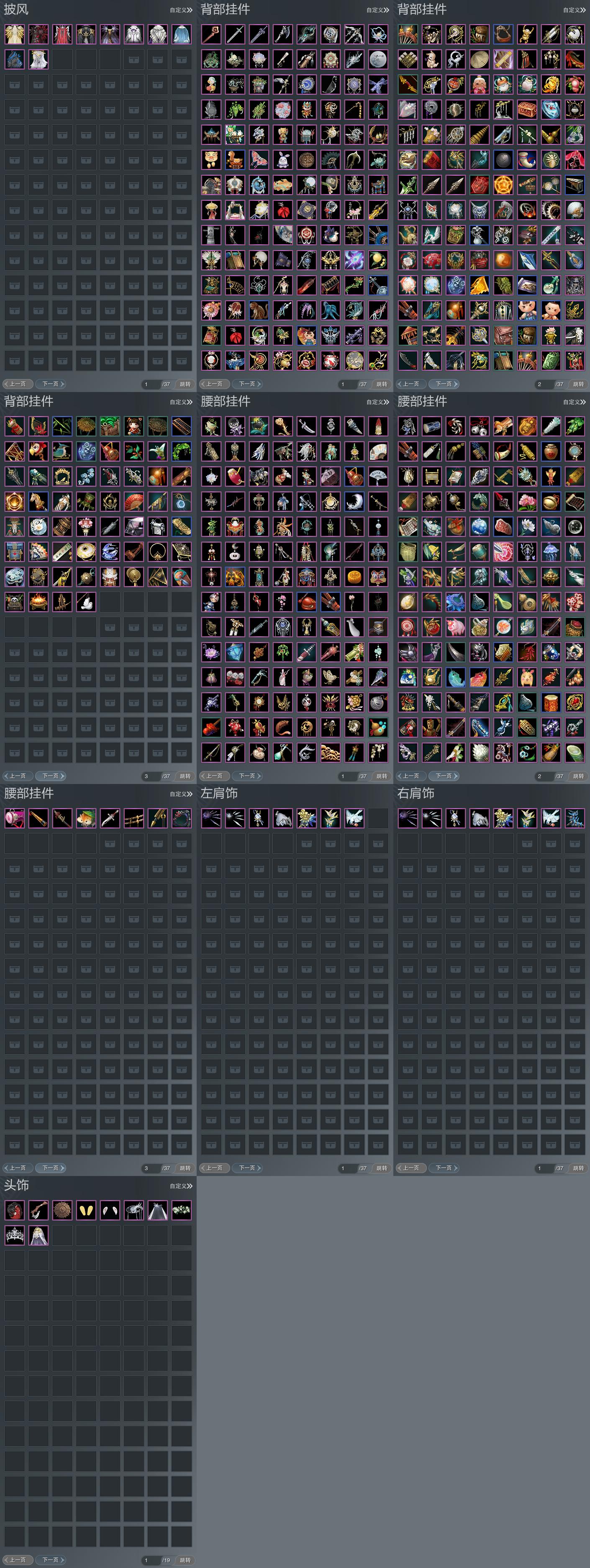Pick the bright red cape in 披风 panel
The width and height of the screenshot is (590, 1568).
[x=62, y=34]
